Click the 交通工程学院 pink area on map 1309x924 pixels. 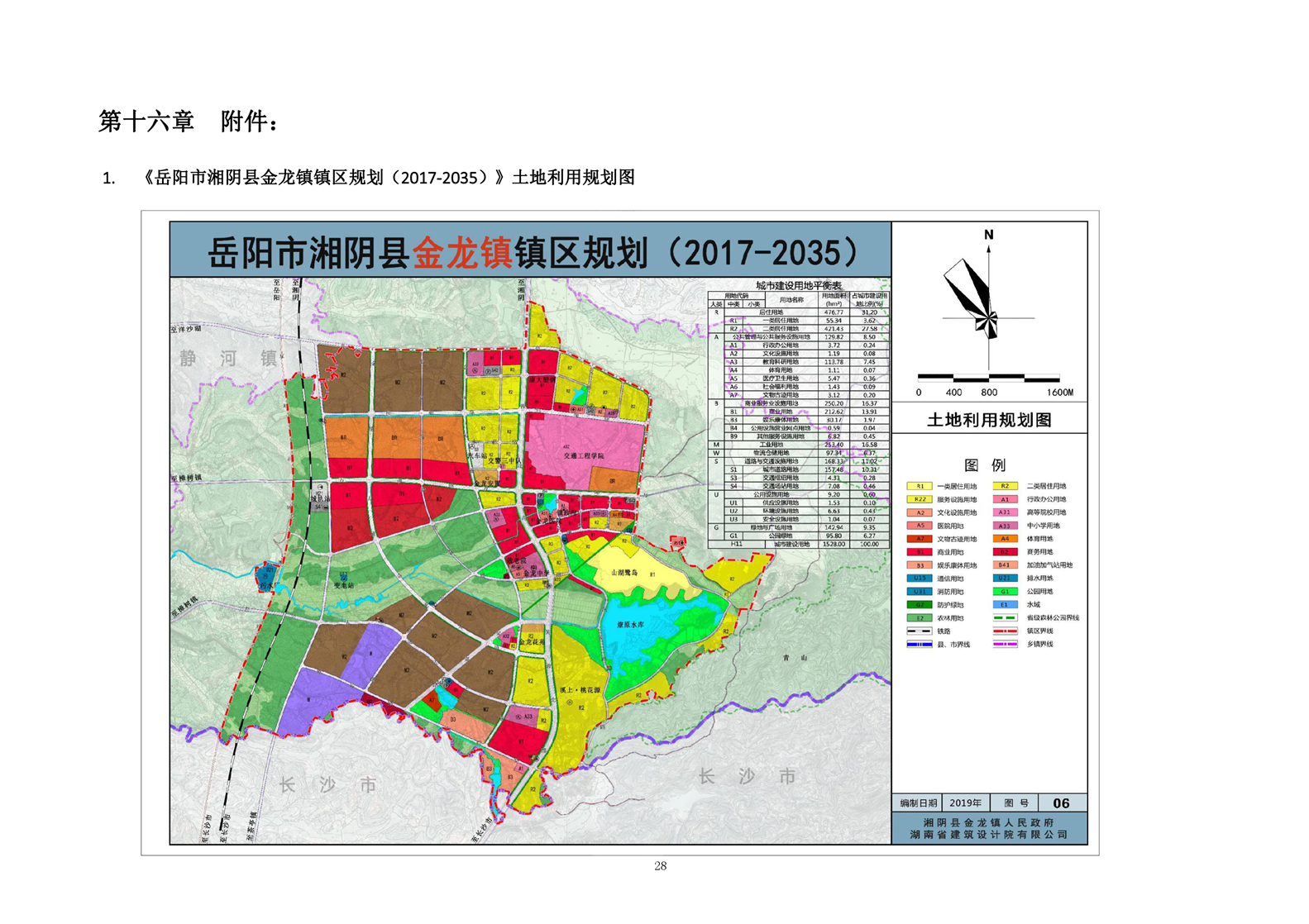tap(584, 455)
